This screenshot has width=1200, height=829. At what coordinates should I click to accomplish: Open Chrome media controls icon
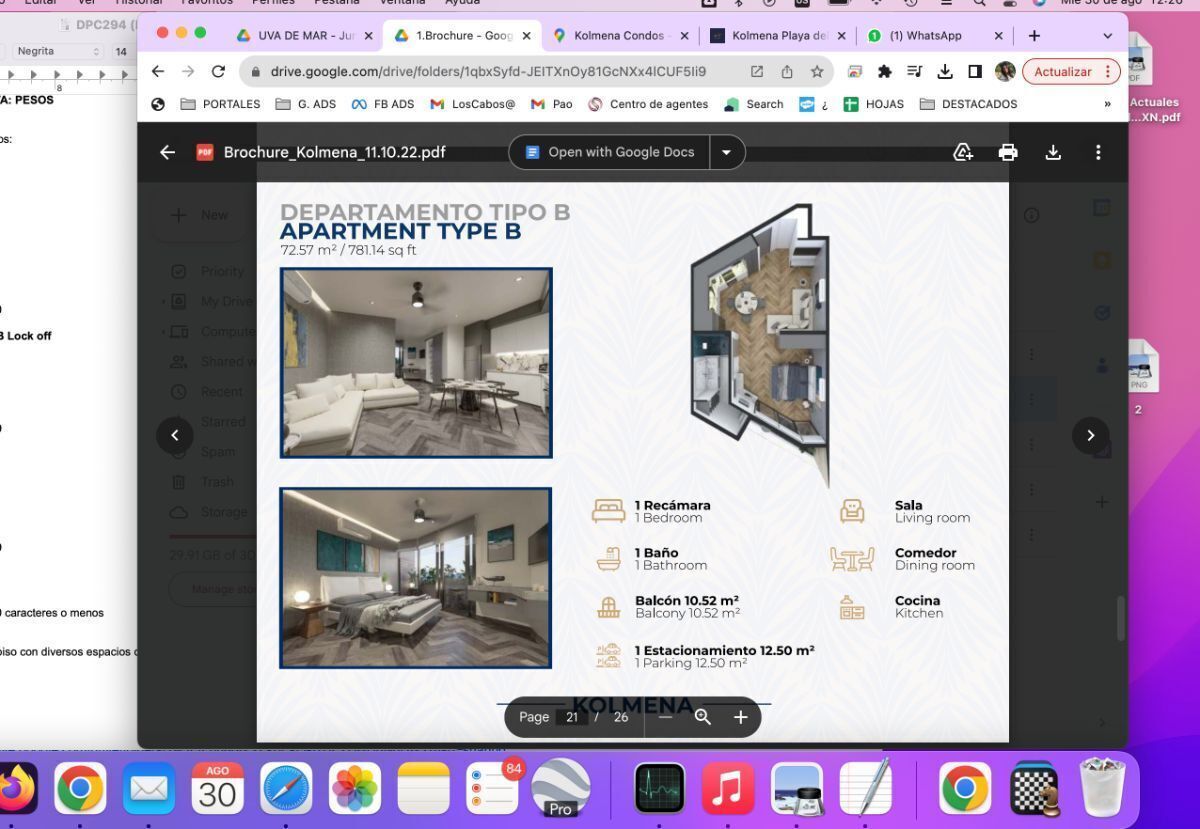[x=914, y=71]
